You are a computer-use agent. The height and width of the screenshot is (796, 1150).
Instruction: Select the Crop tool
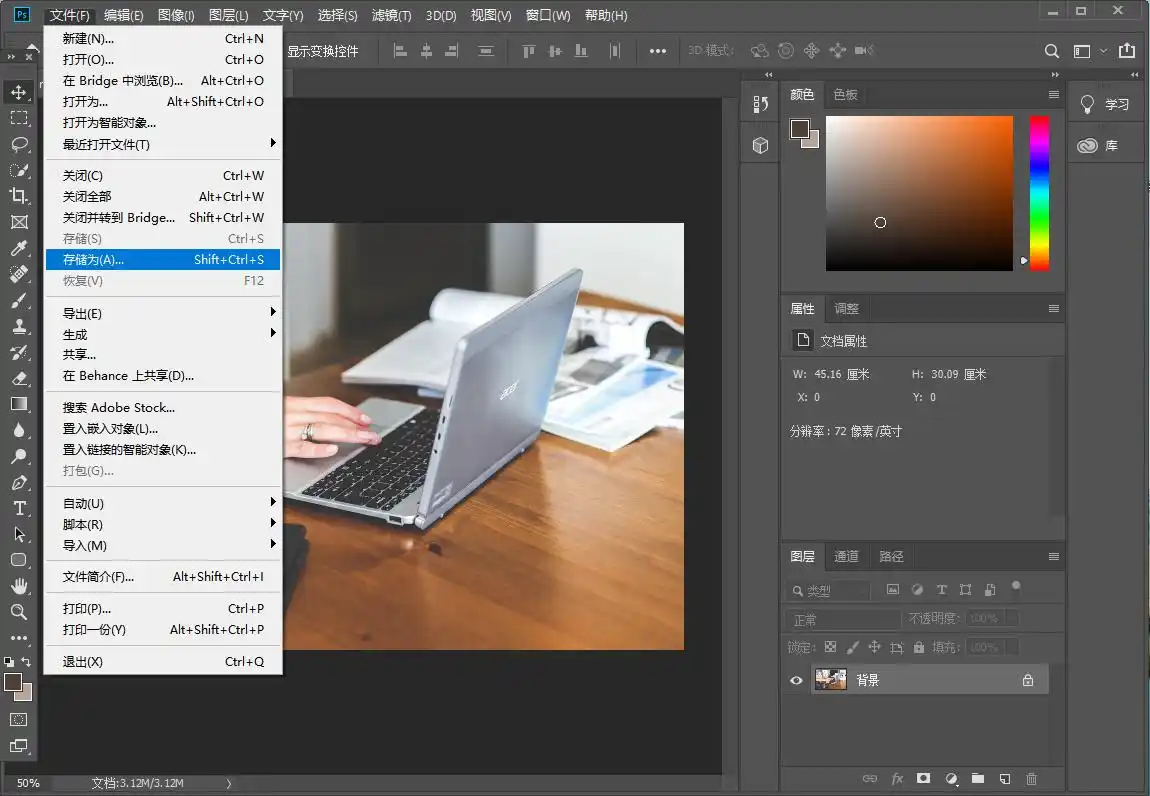(x=19, y=196)
